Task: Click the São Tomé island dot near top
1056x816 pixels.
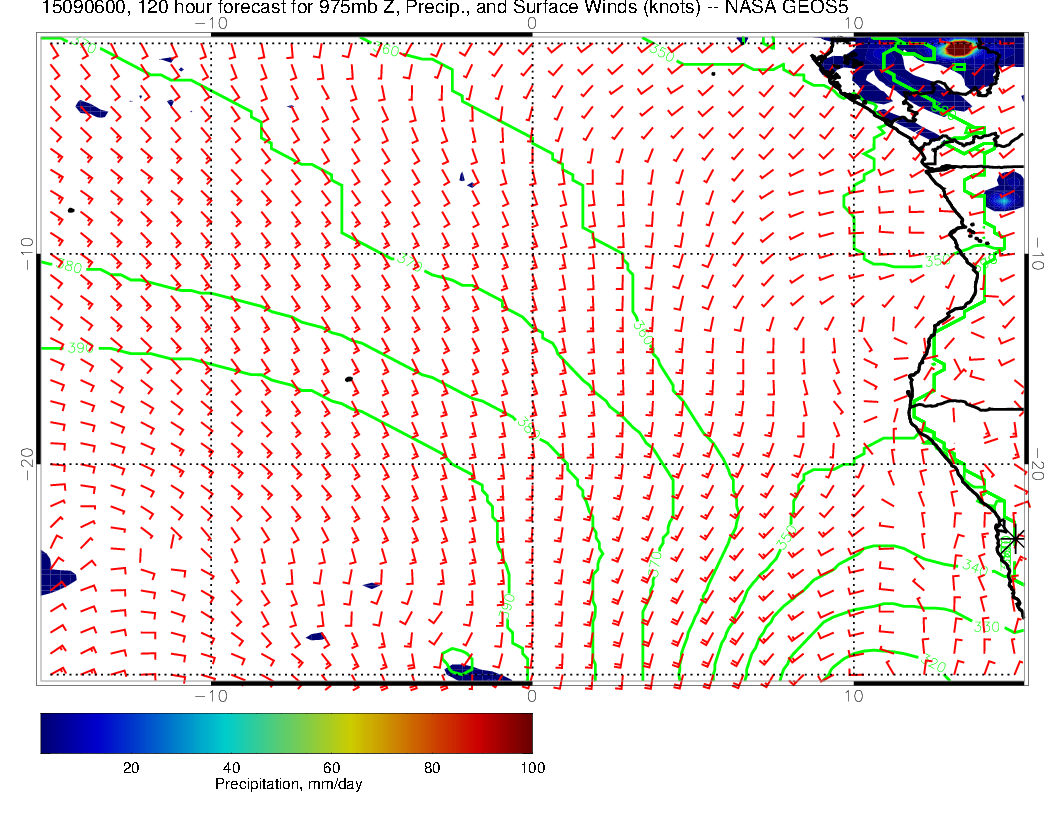Action: (713, 73)
